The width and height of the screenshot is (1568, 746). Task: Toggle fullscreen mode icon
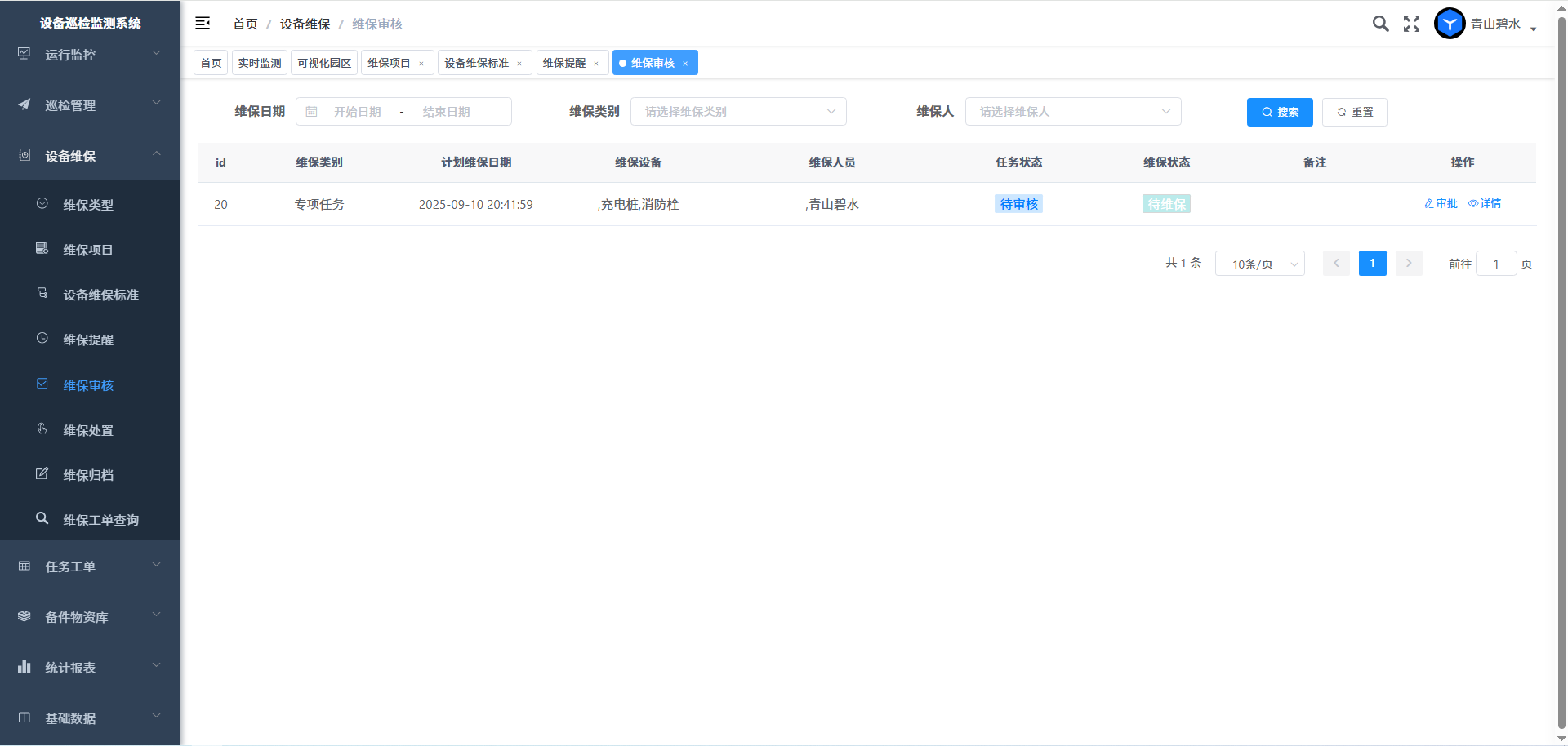1411,24
